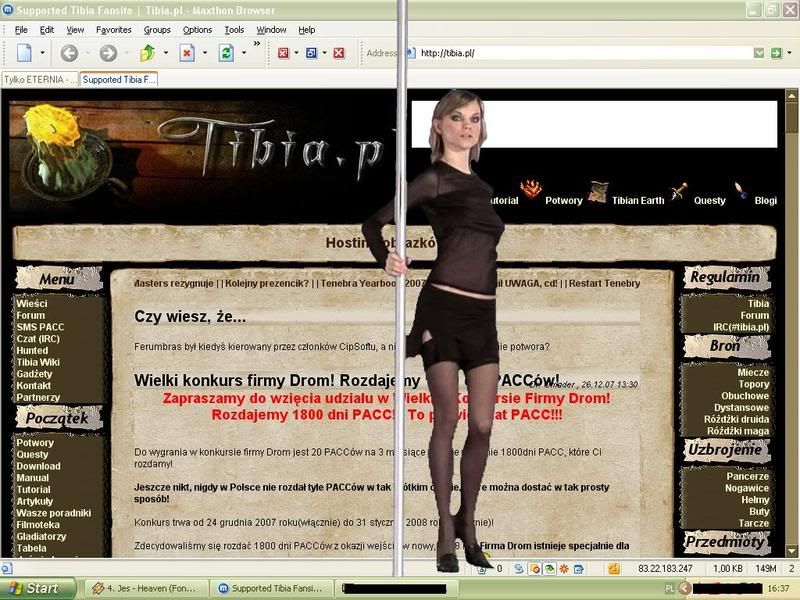800x600 pixels.
Task: Click the Blogi quill icon
Action: pos(741,190)
